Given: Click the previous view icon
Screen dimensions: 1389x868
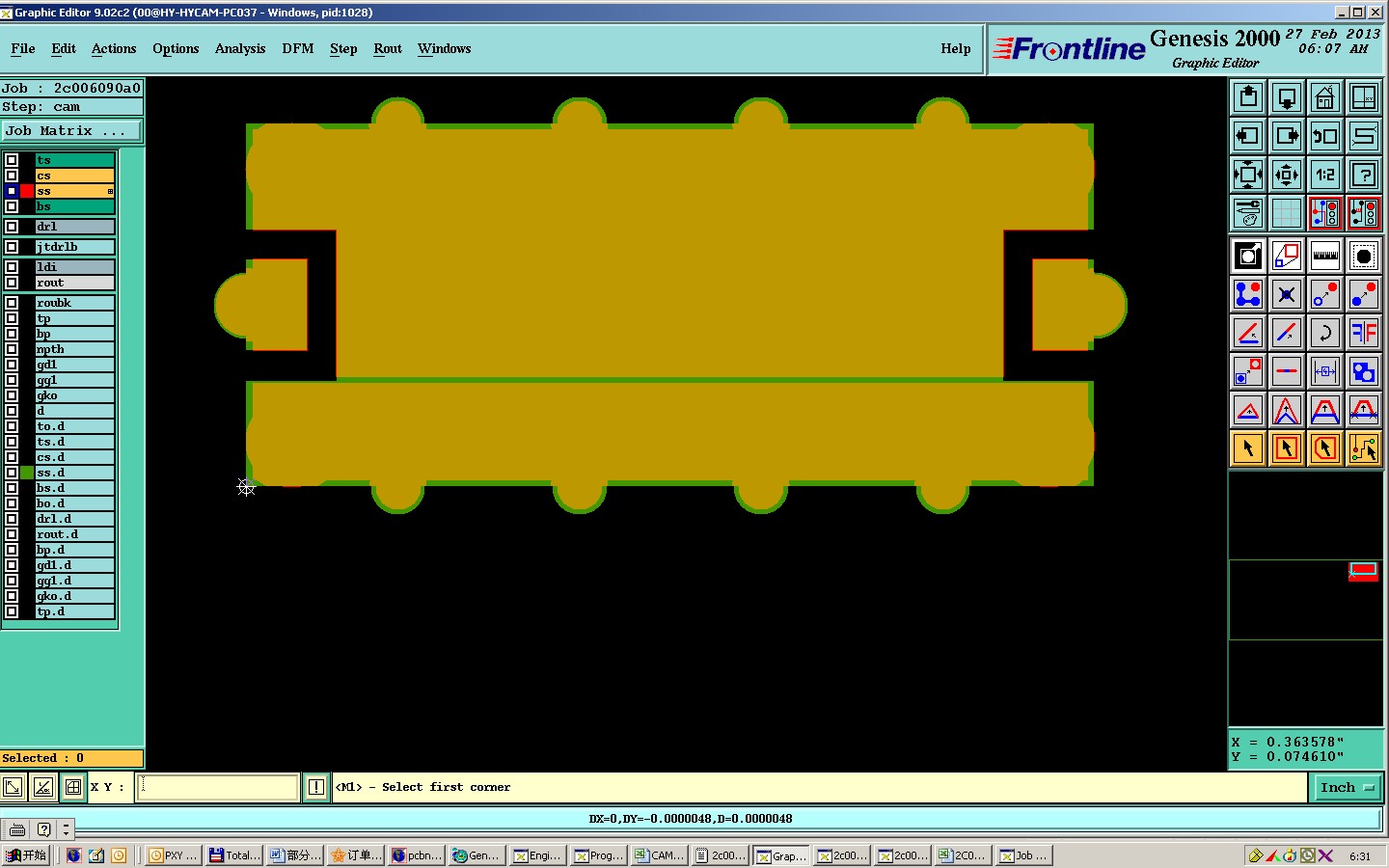Looking at the screenshot, I should (x=1325, y=136).
